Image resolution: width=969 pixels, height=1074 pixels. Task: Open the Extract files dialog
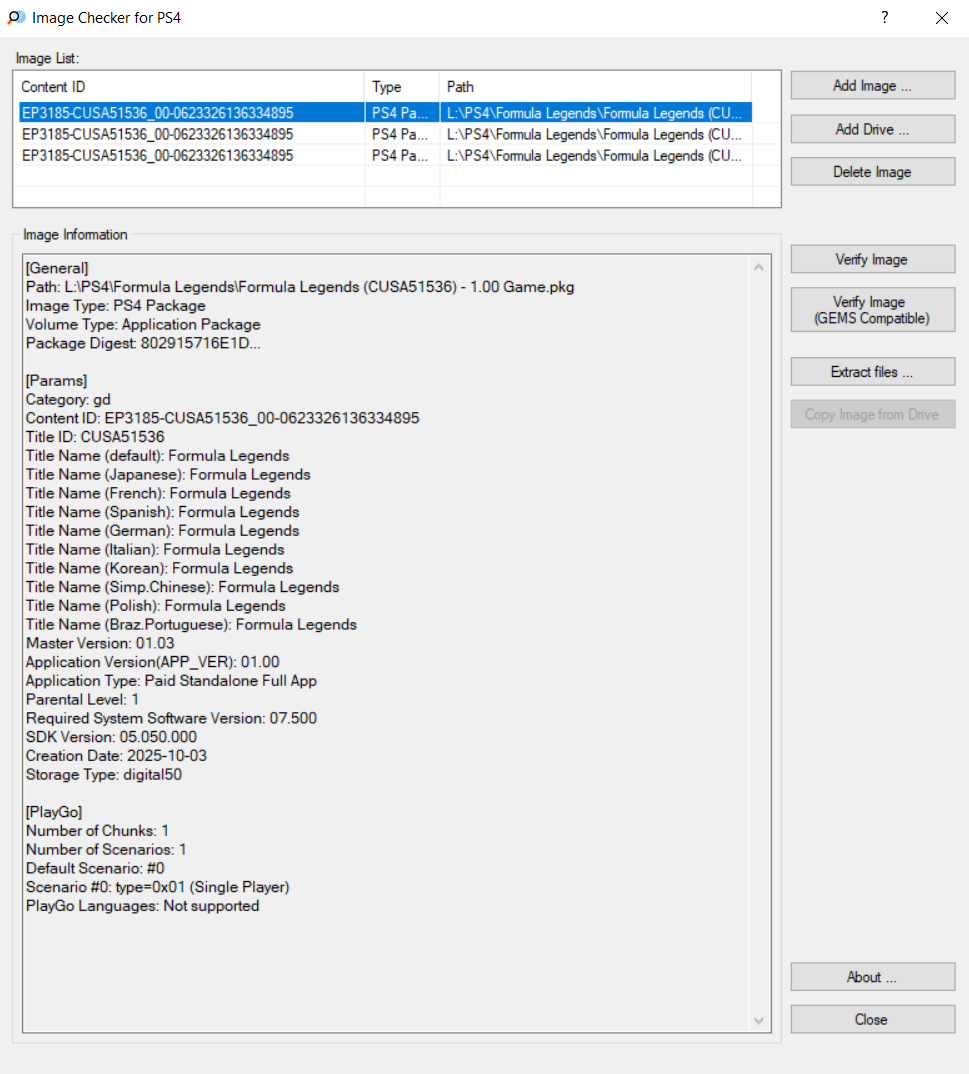pos(872,372)
